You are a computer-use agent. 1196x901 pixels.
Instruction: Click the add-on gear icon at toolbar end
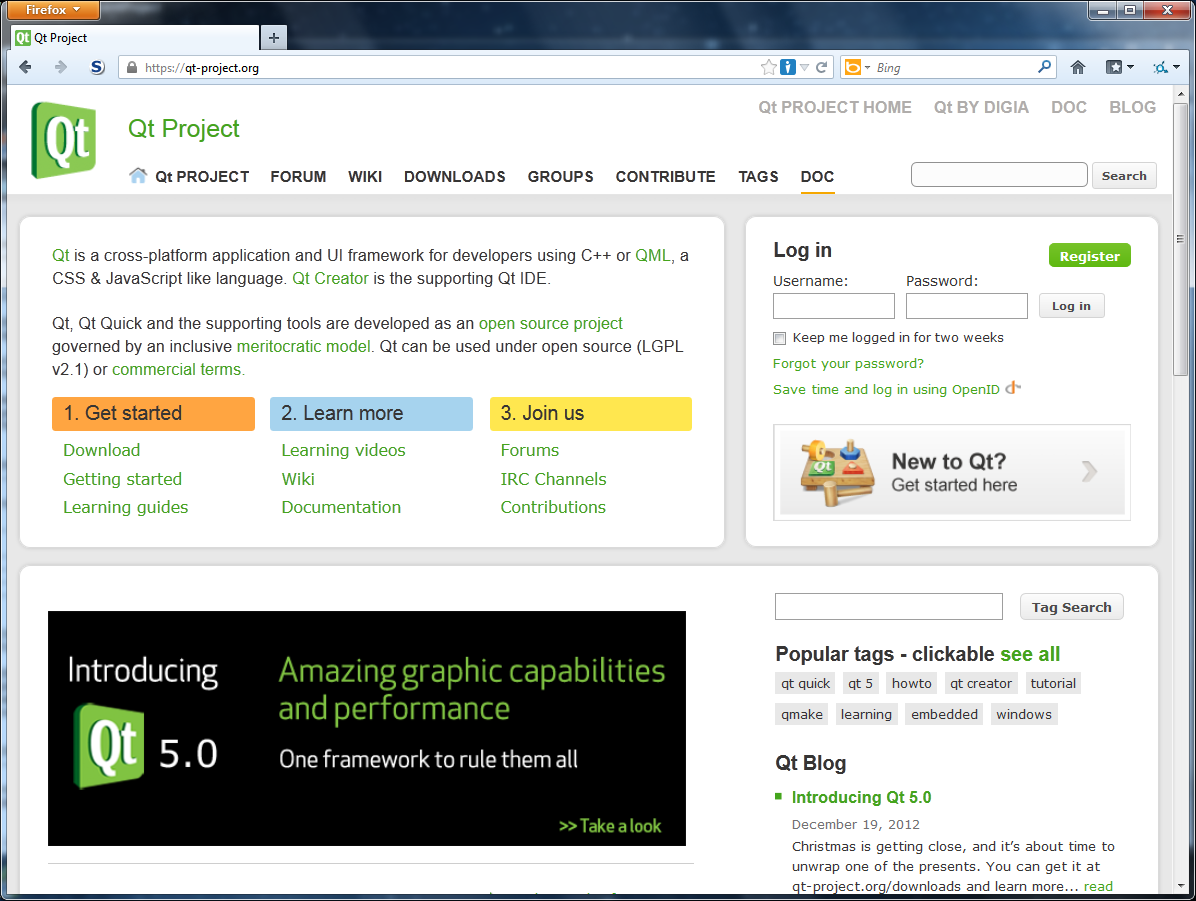click(x=1160, y=67)
